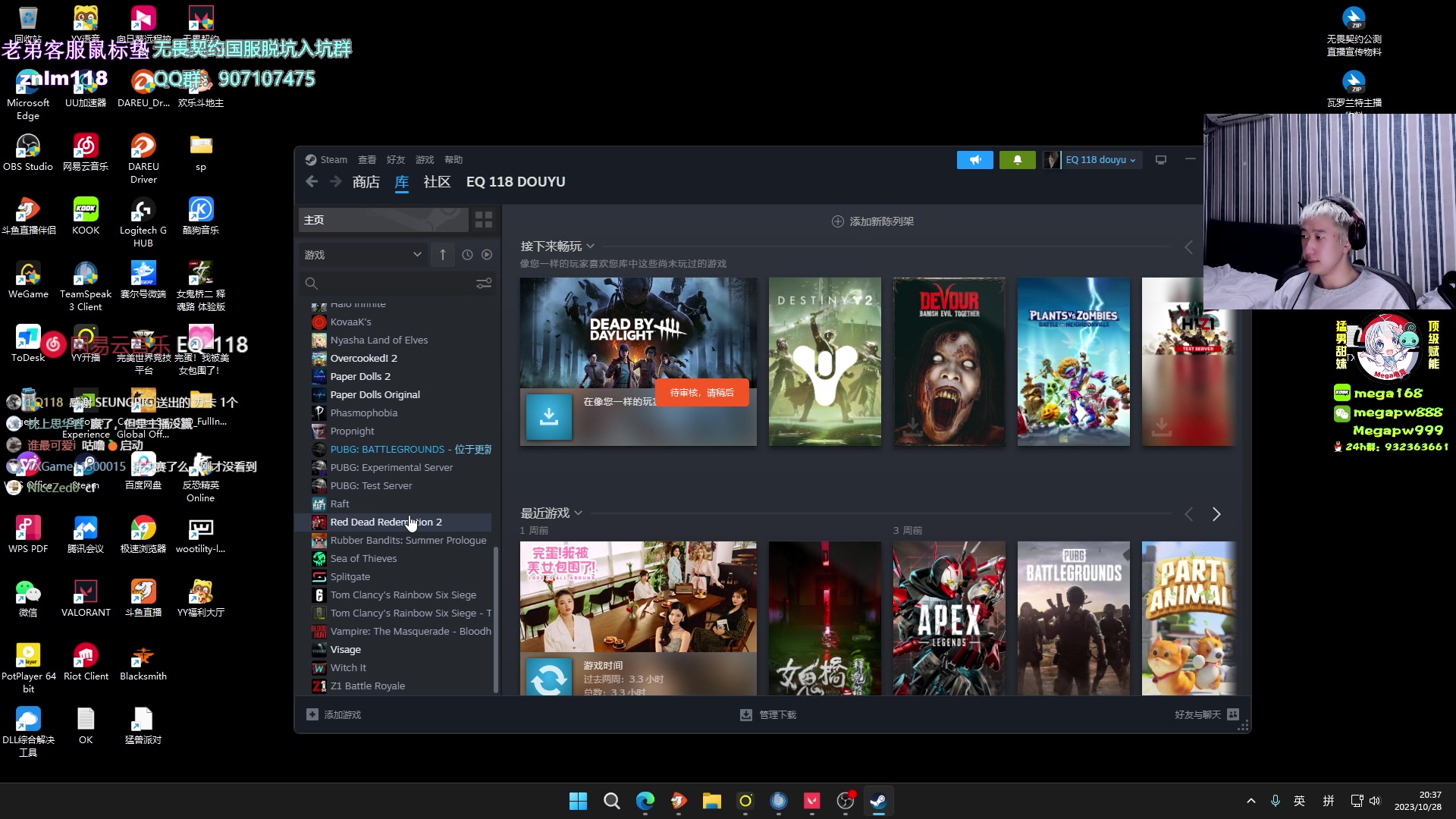This screenshot has width=1456, height=819.
Task: Click the add game plus icon
Action: 312,714
